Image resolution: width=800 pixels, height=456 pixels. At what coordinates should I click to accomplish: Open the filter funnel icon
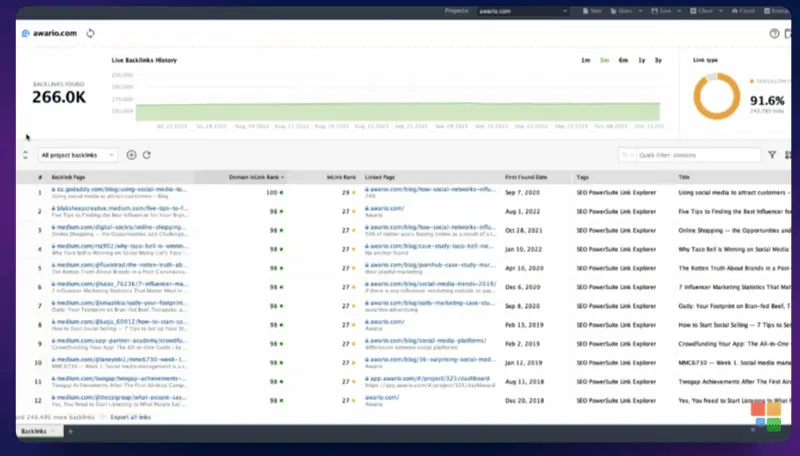(x=772, y=155)
